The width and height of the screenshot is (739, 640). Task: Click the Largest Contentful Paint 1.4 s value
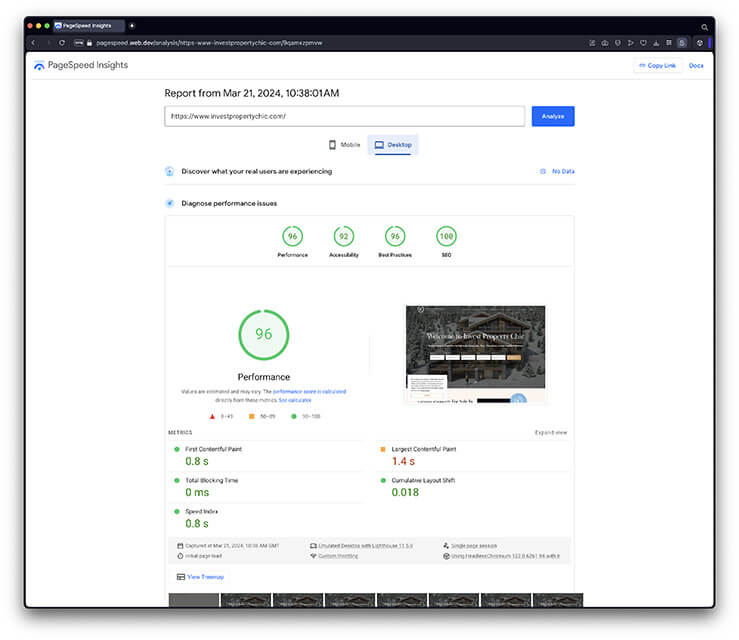coord(403,461)
